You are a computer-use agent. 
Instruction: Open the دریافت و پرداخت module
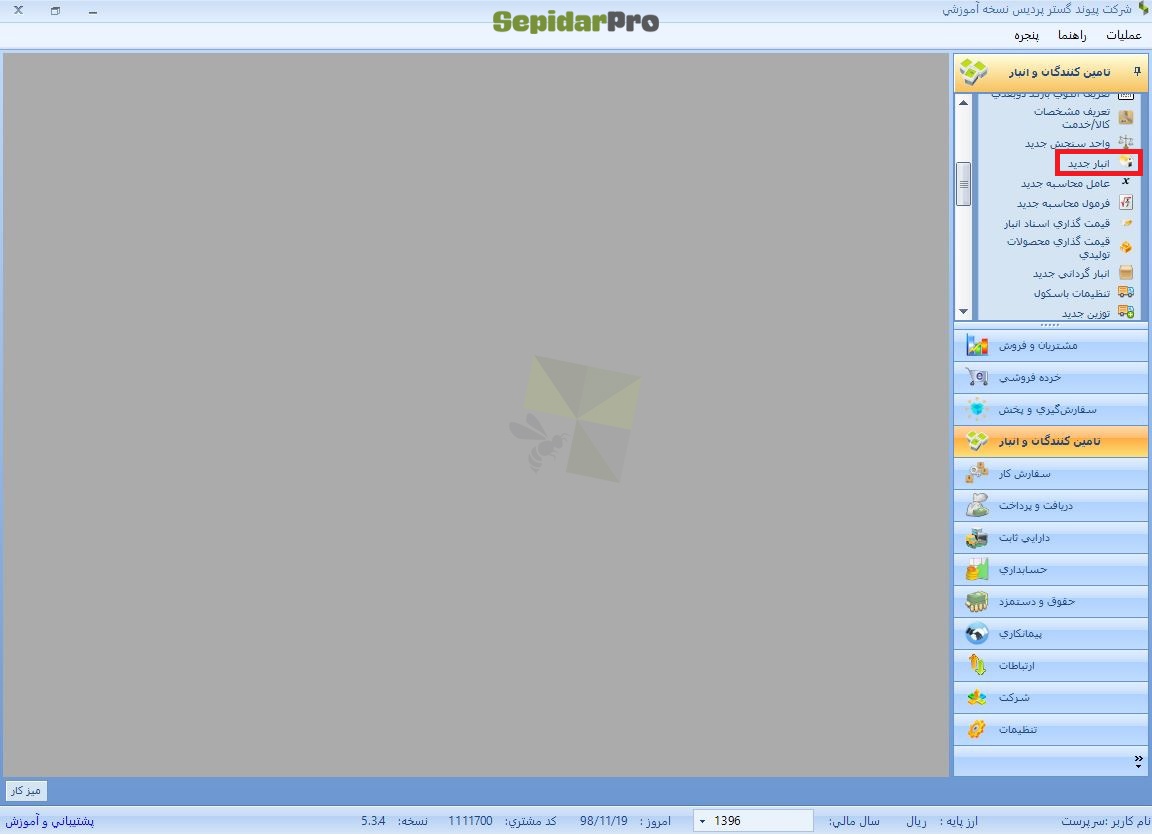(x=1051, y=505)
